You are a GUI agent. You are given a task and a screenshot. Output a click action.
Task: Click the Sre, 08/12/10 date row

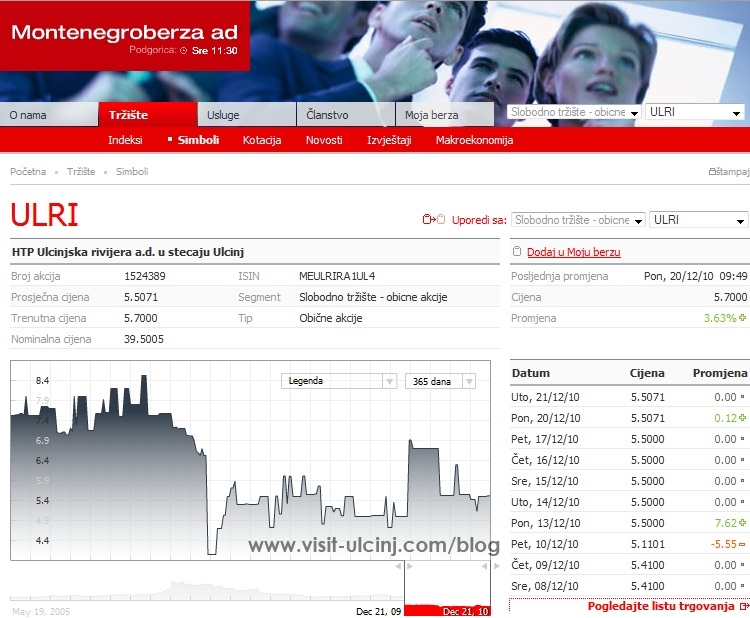pos(629,586)
